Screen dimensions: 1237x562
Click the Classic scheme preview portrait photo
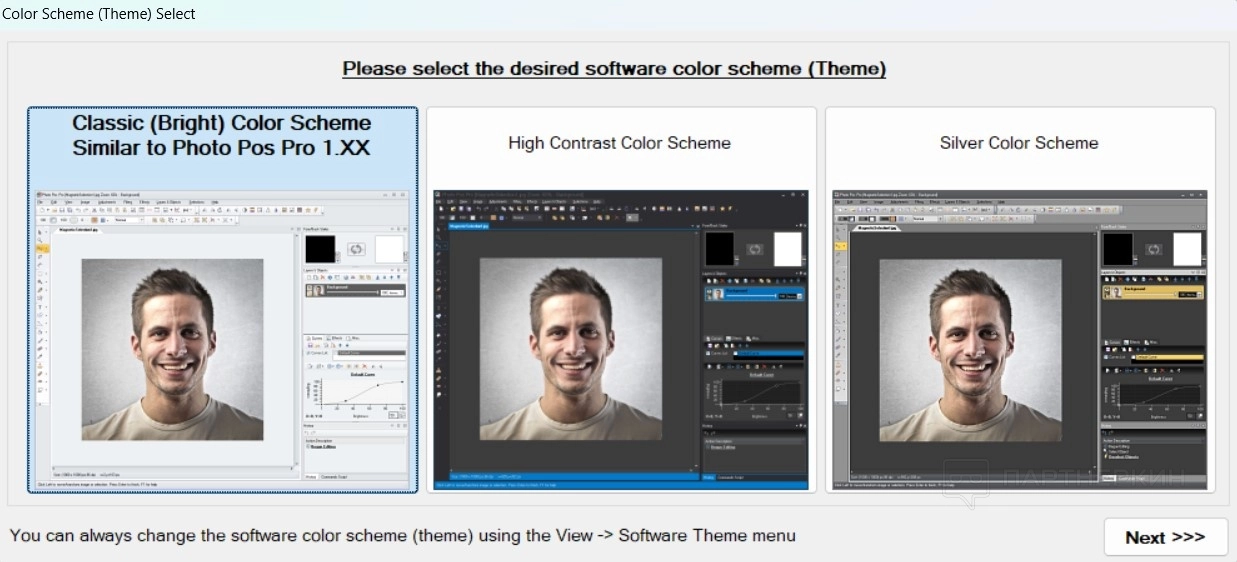[172, 348]
